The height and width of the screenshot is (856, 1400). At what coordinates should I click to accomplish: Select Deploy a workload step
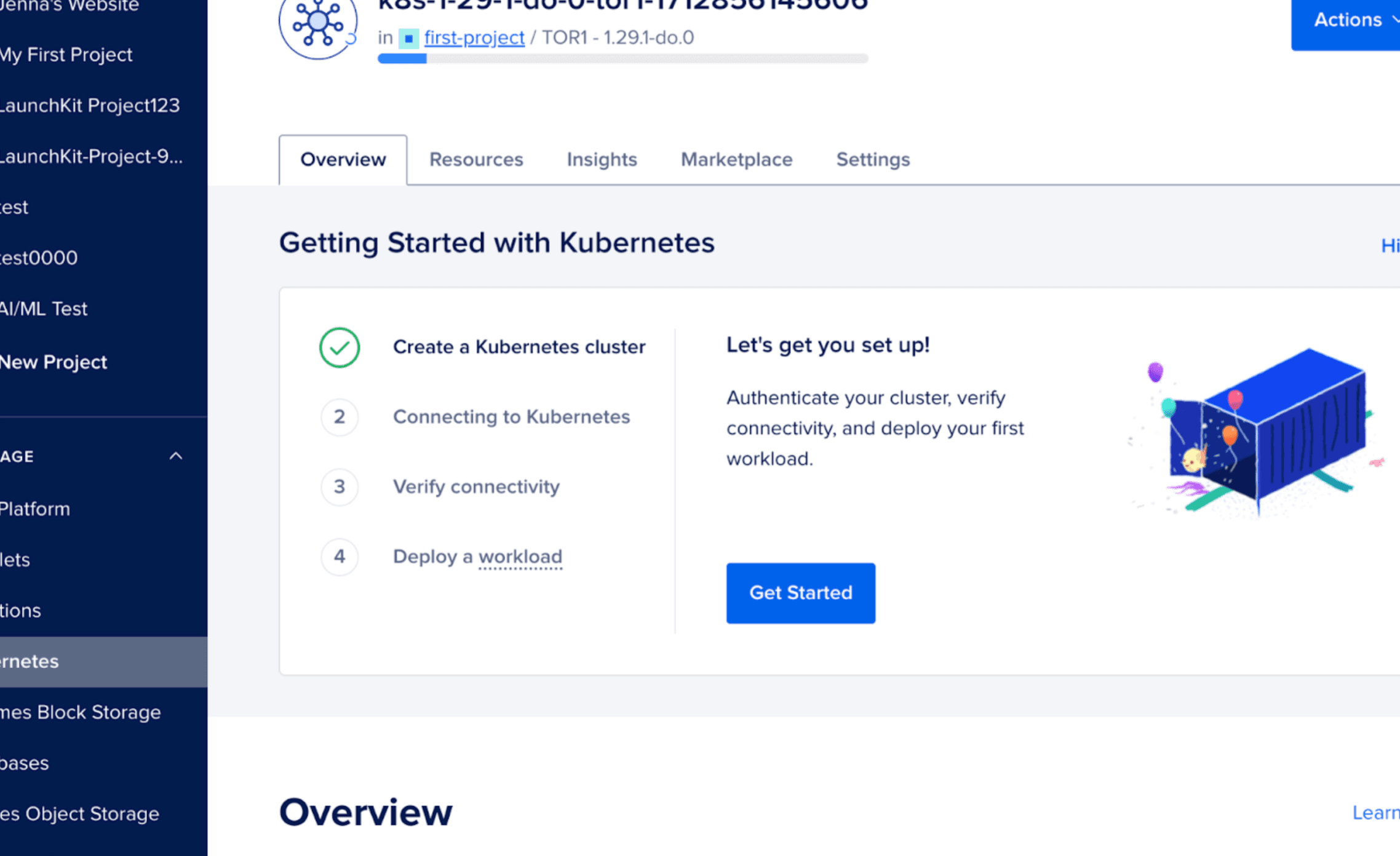[477, 557]
